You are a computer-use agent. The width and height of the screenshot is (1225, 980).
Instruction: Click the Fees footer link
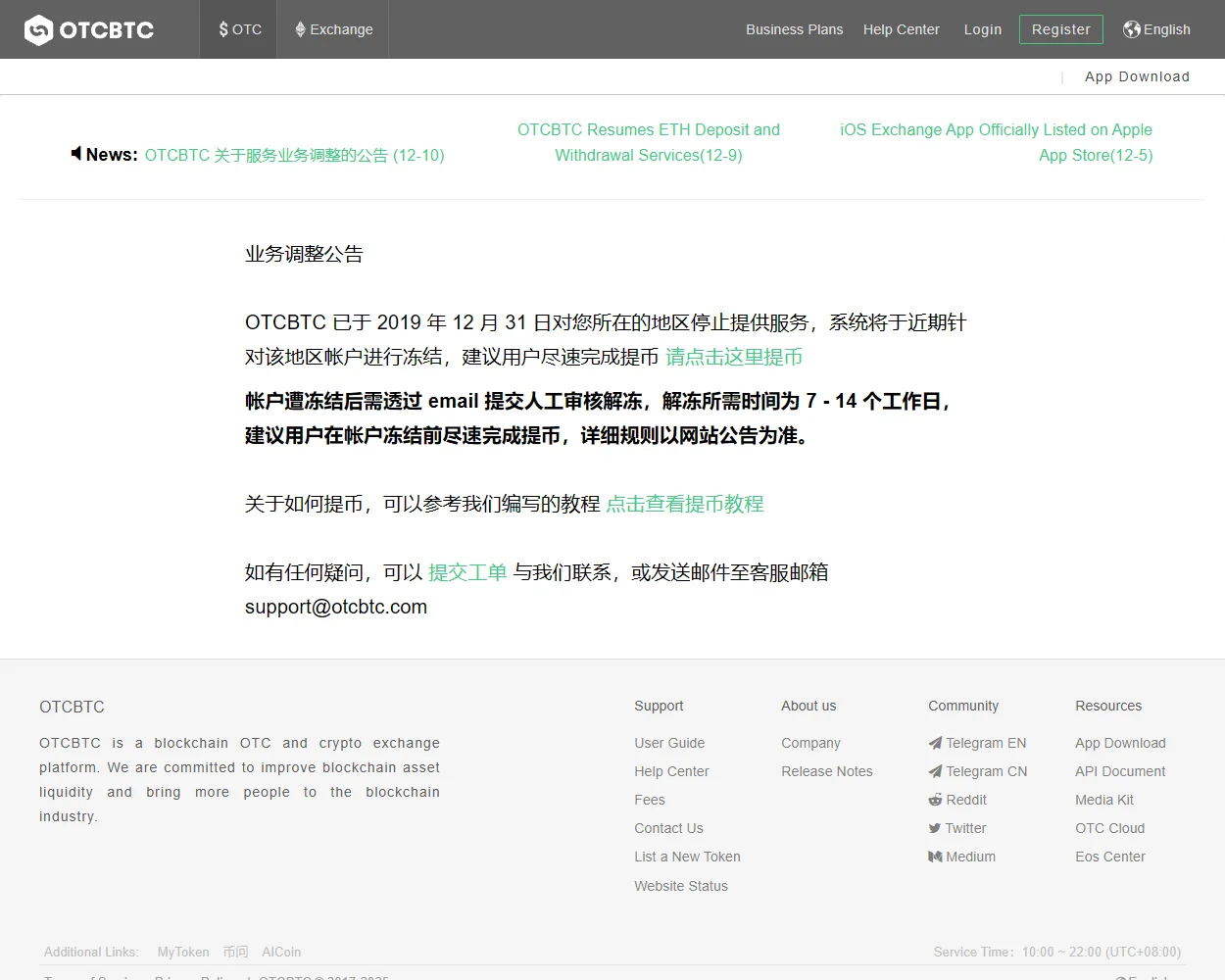click(650, 800)
